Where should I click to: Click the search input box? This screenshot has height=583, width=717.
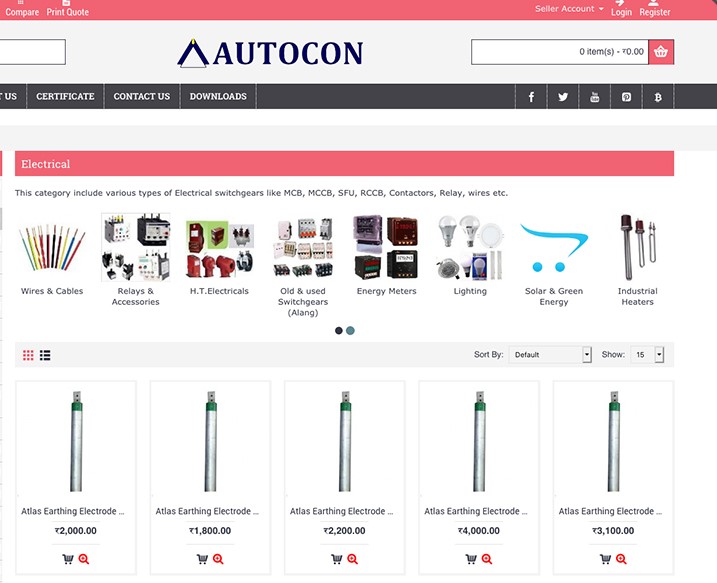32,52
